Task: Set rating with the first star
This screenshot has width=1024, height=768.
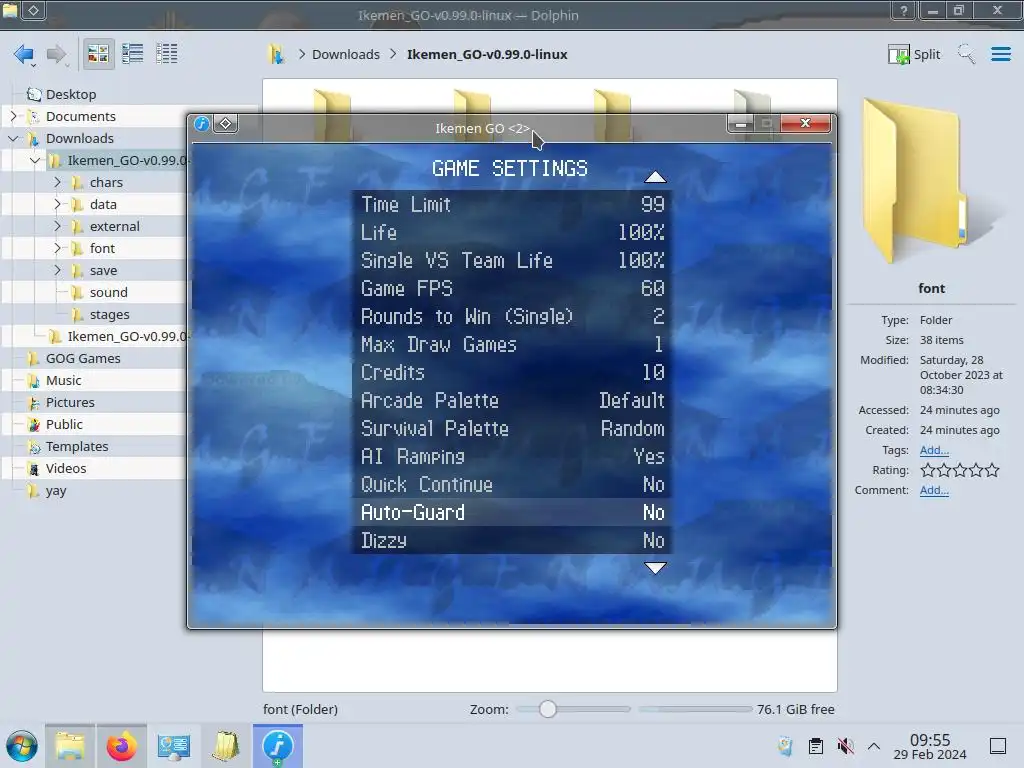Action: pyautogui.click(x=927, y=470)
